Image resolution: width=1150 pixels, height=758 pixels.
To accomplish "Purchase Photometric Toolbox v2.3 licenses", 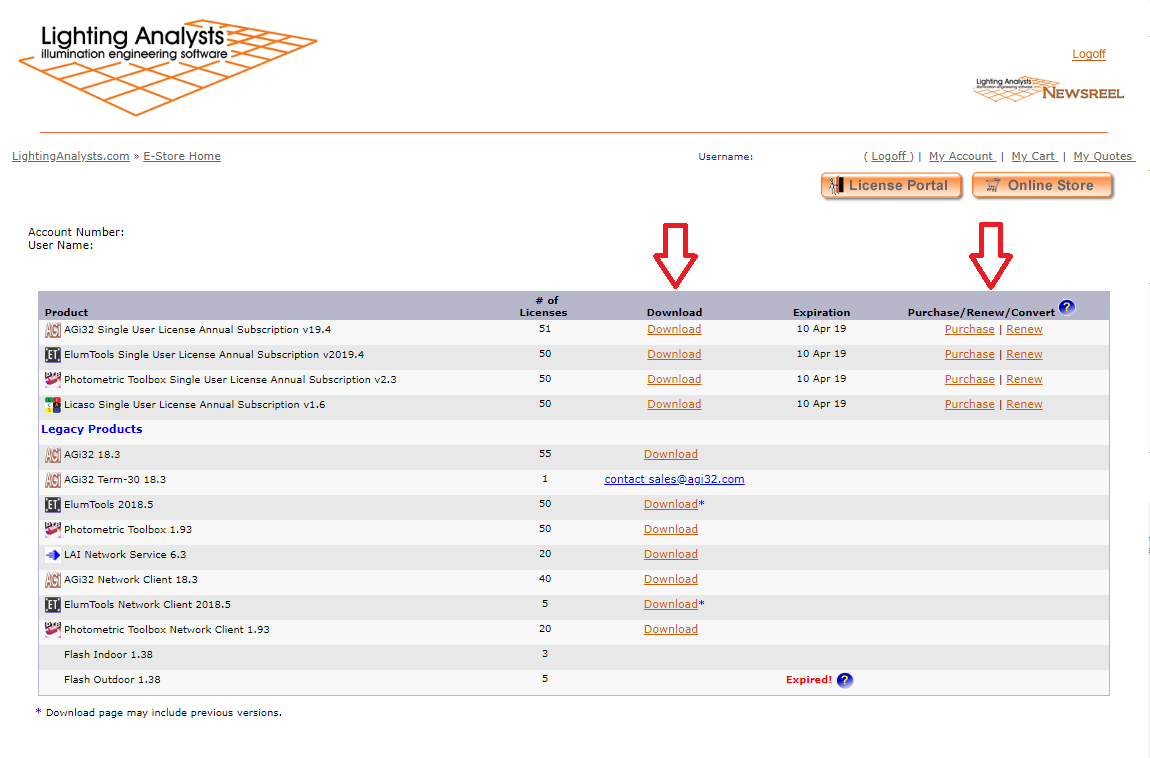I will (x=970, y=380).
